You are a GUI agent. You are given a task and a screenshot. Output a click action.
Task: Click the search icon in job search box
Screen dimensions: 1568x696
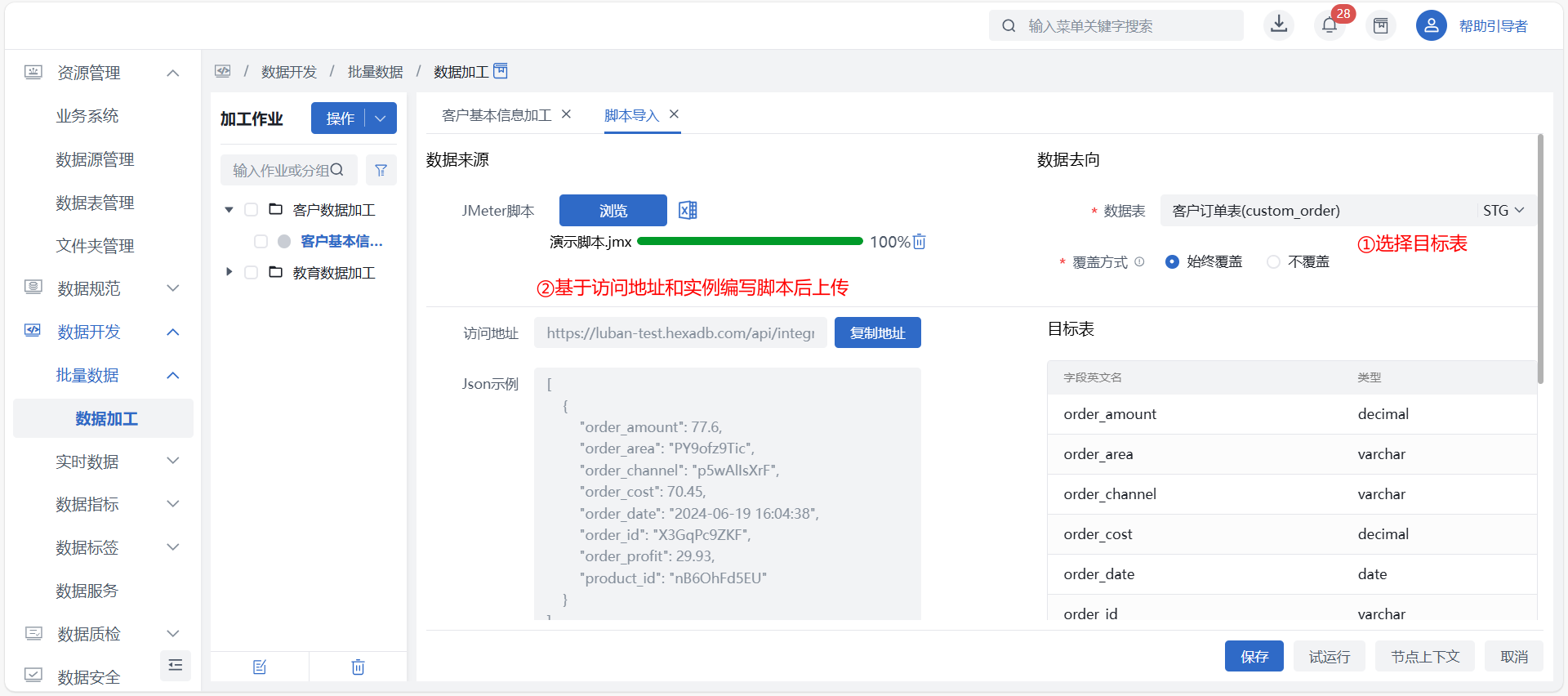click(337, 170)
